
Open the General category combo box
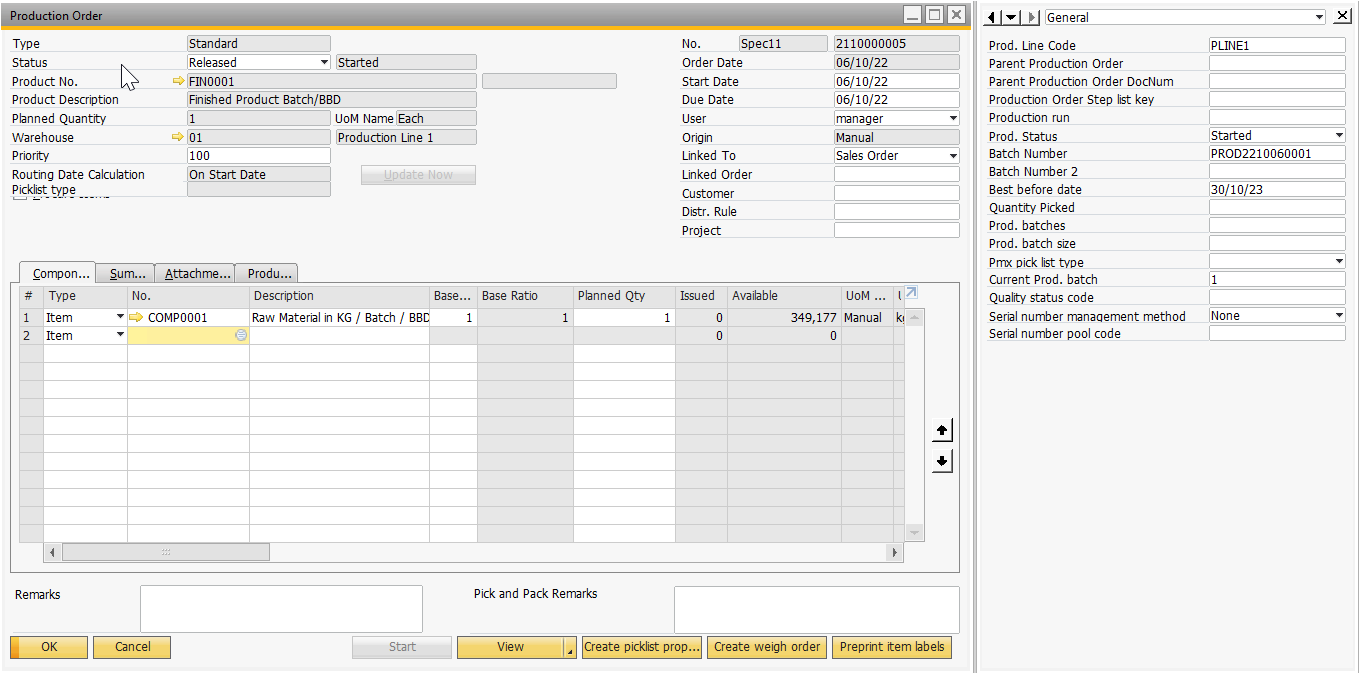click(1185, 17)
